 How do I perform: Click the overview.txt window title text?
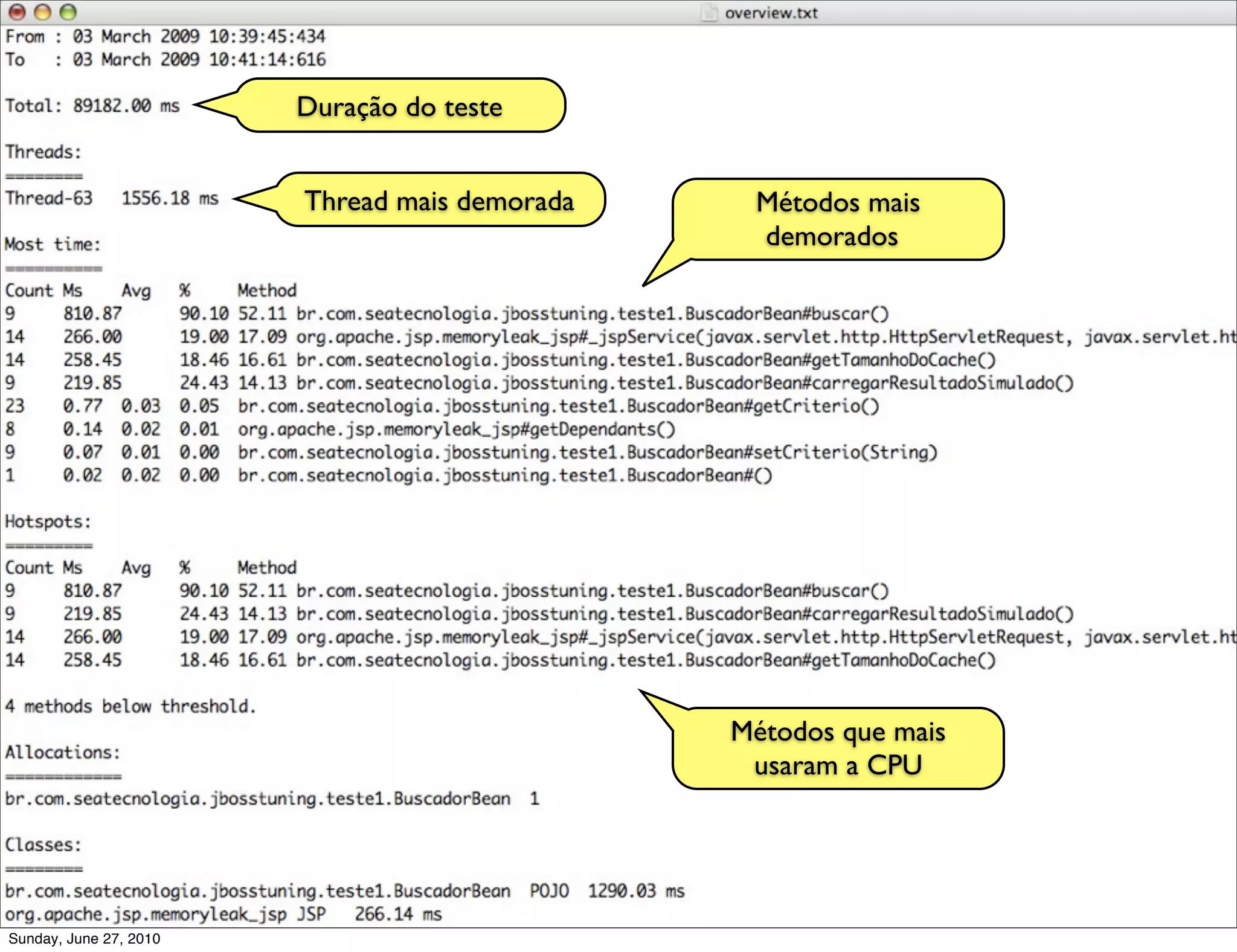pos(771,13)
